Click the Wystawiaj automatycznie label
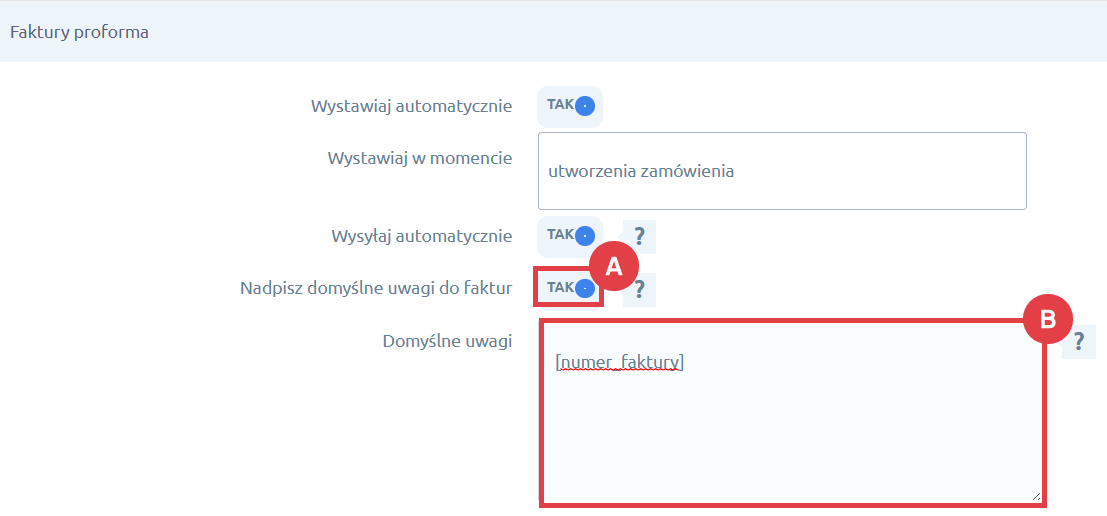Image resolution: width=1107 pixels, height=516 pixels. [411, 106]
